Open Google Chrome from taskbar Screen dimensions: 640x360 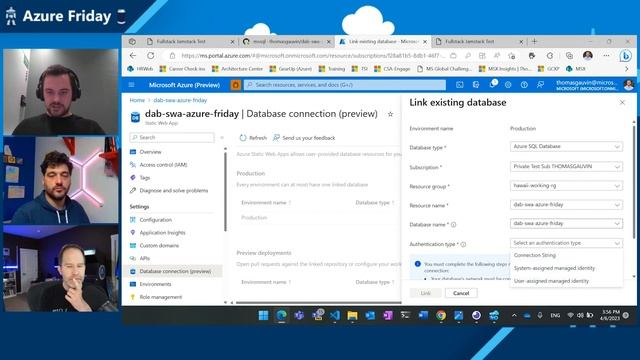click(x=441, y=315)
